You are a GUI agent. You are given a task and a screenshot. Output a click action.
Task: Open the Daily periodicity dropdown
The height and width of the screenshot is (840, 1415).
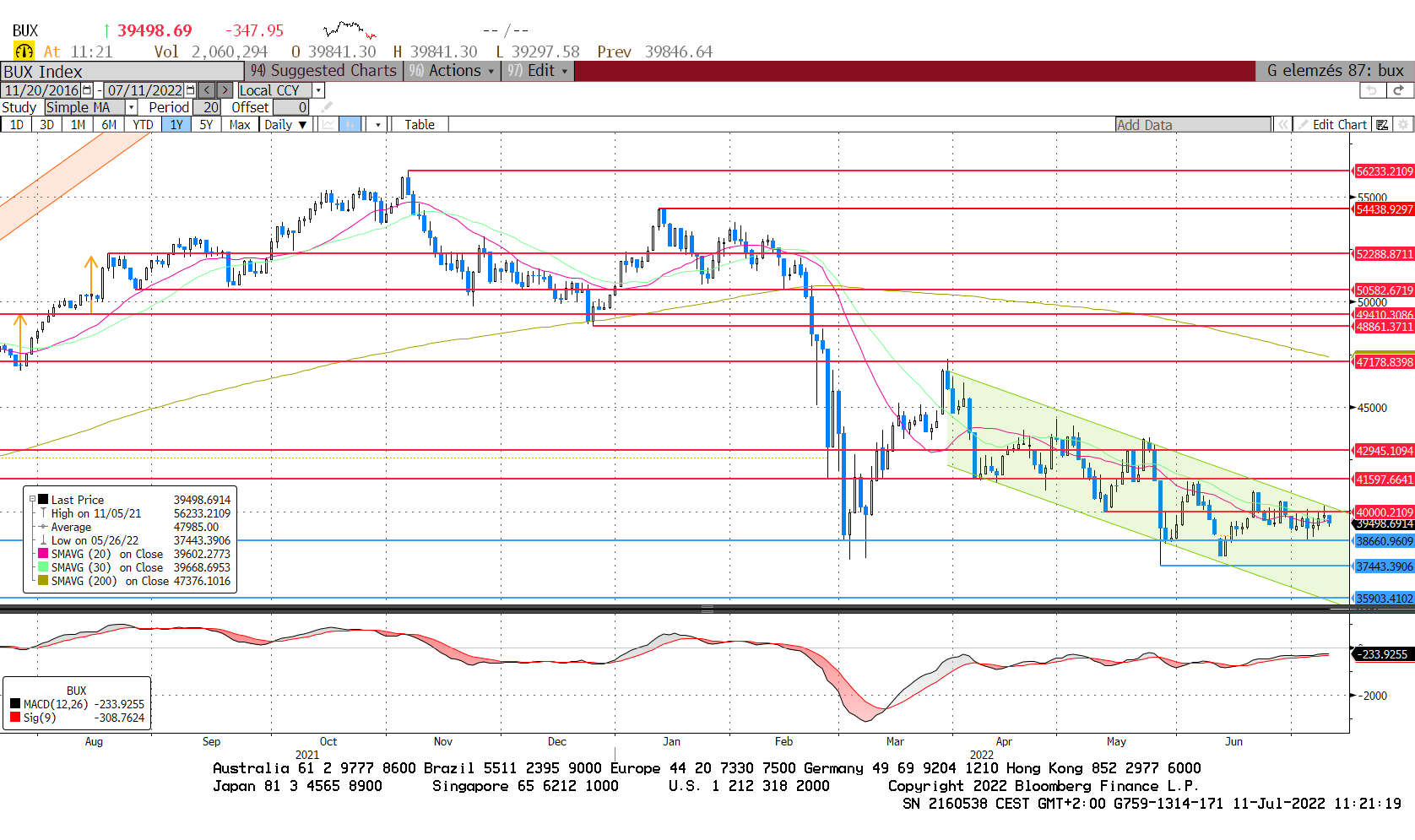(x=285, y=125)
